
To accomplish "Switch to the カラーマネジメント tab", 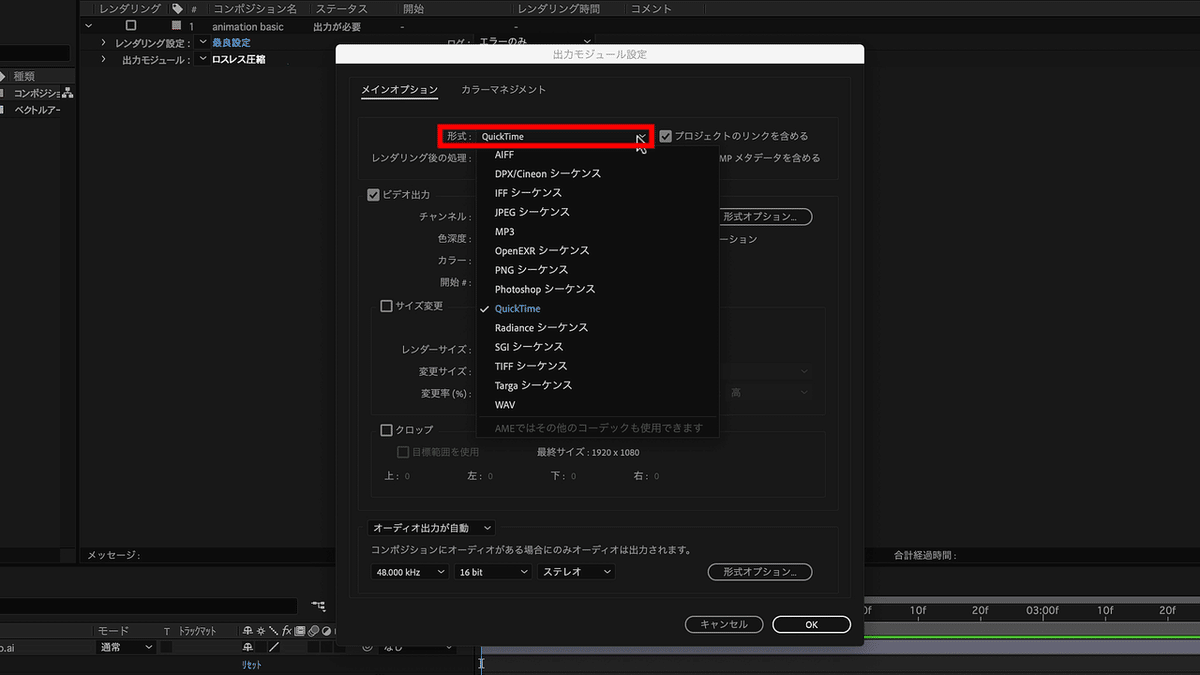I will click(x=503, y=90).
